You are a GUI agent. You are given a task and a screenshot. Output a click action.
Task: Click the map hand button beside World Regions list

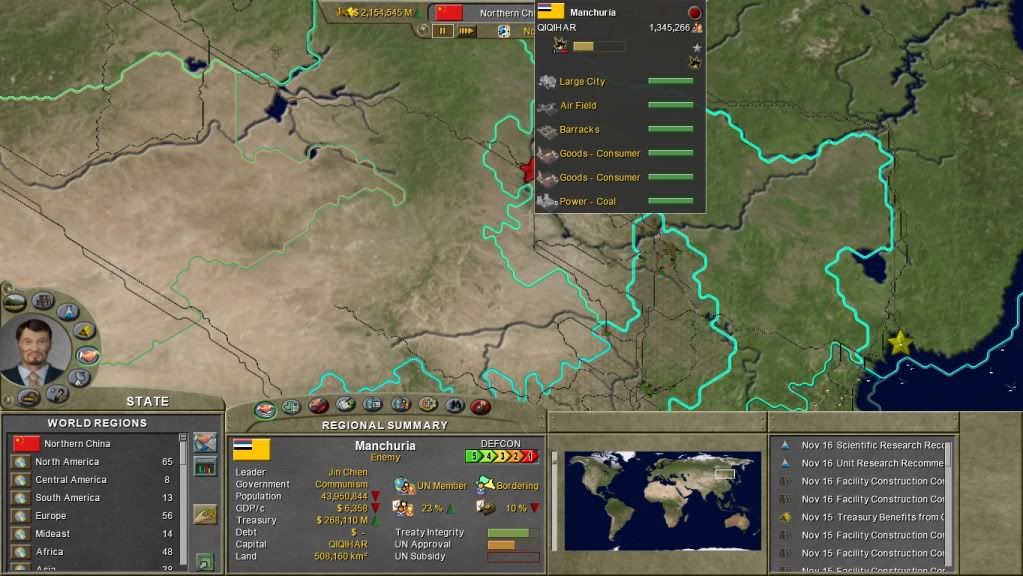pos(205,515)
